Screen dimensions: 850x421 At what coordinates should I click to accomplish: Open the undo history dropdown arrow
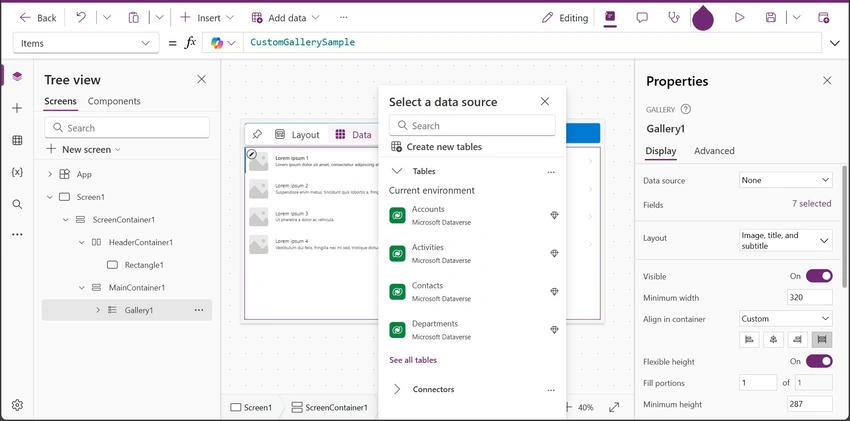click(107, 18)
